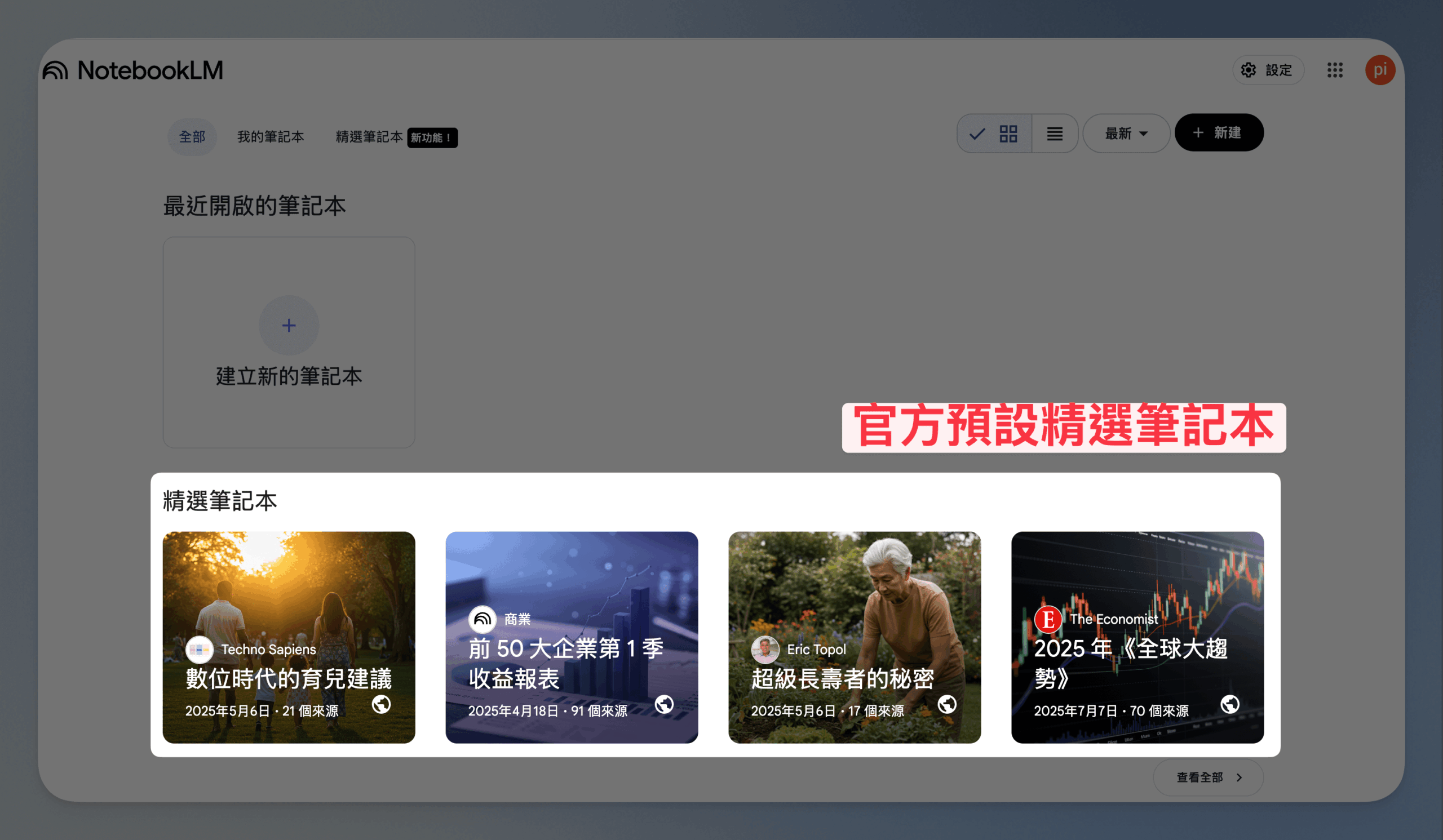Image resolution: width=1443 pixels, height=840 pixels.
Task: Click the plus icon to create notebook
Action: 289,326
